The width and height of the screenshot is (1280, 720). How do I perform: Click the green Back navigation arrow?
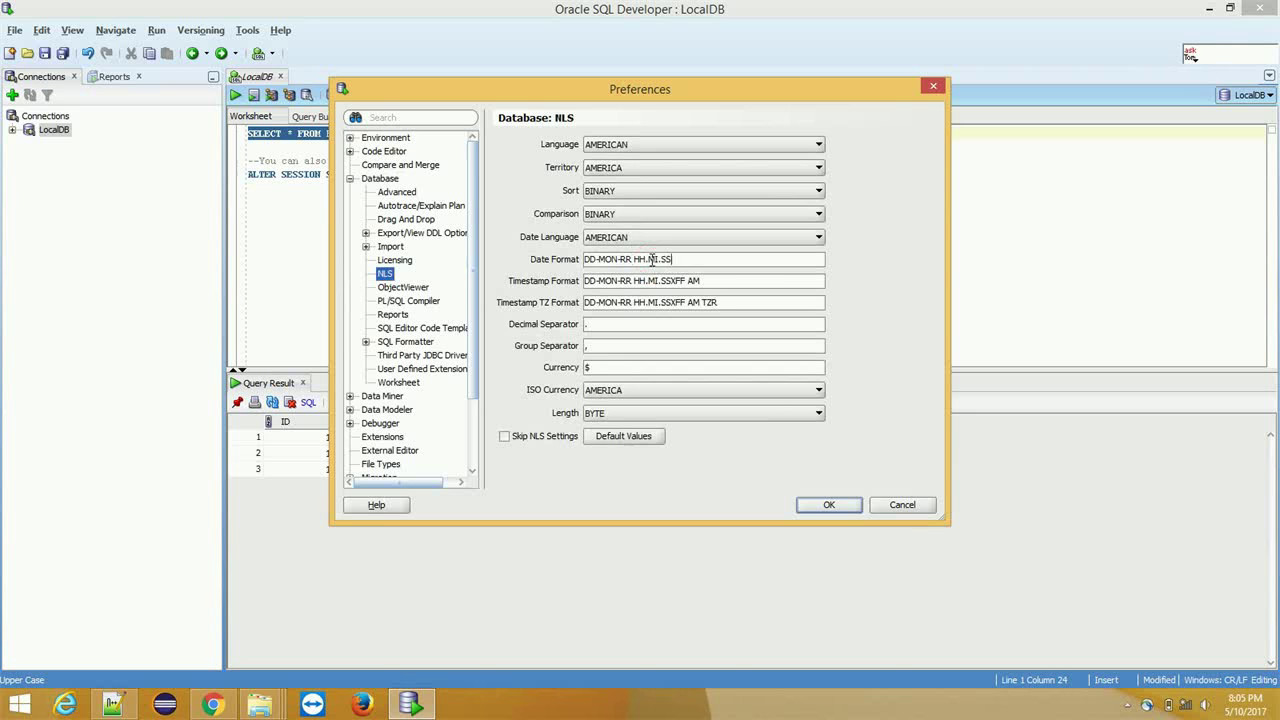(192, 53)
